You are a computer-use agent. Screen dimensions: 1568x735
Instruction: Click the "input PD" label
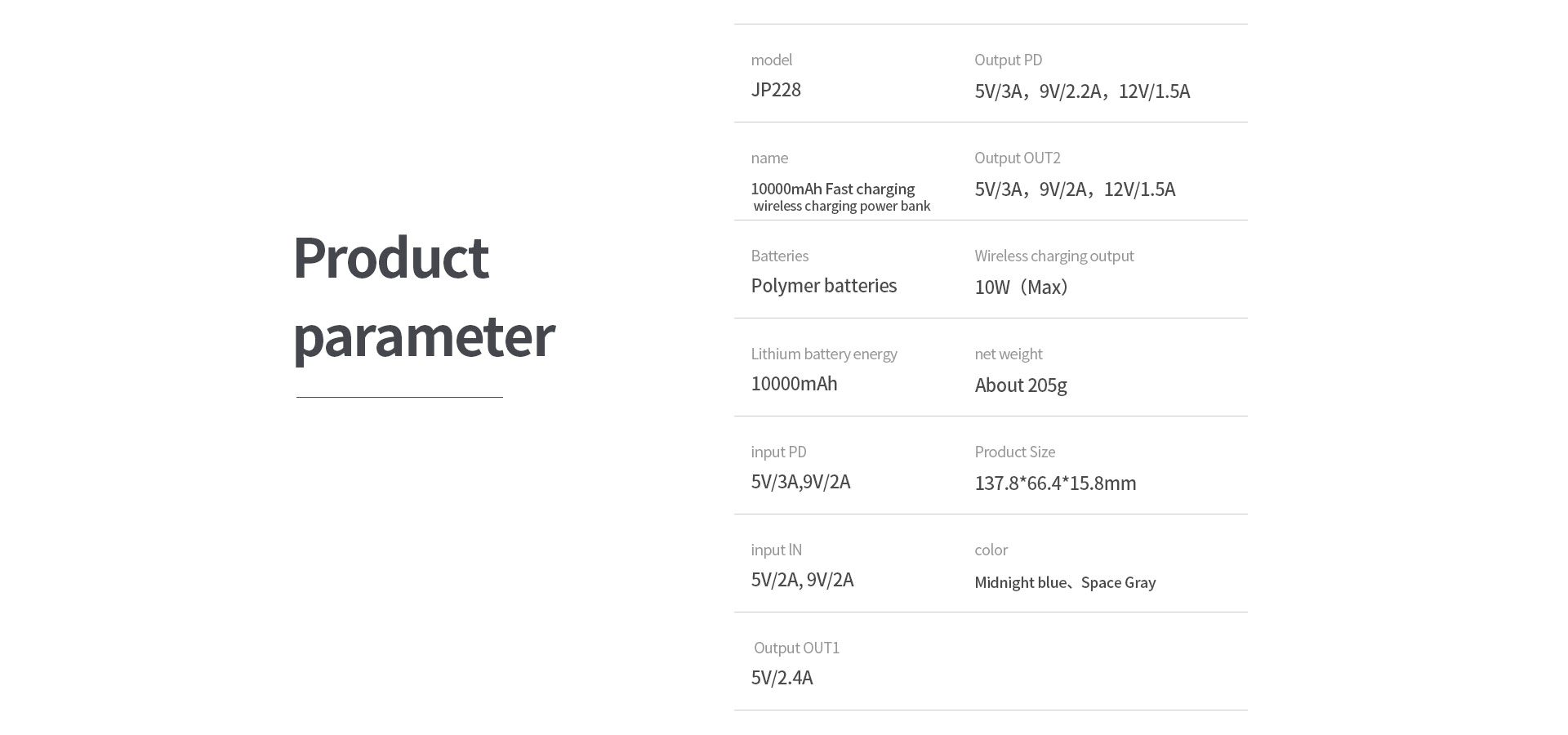(x=778, y=452)
